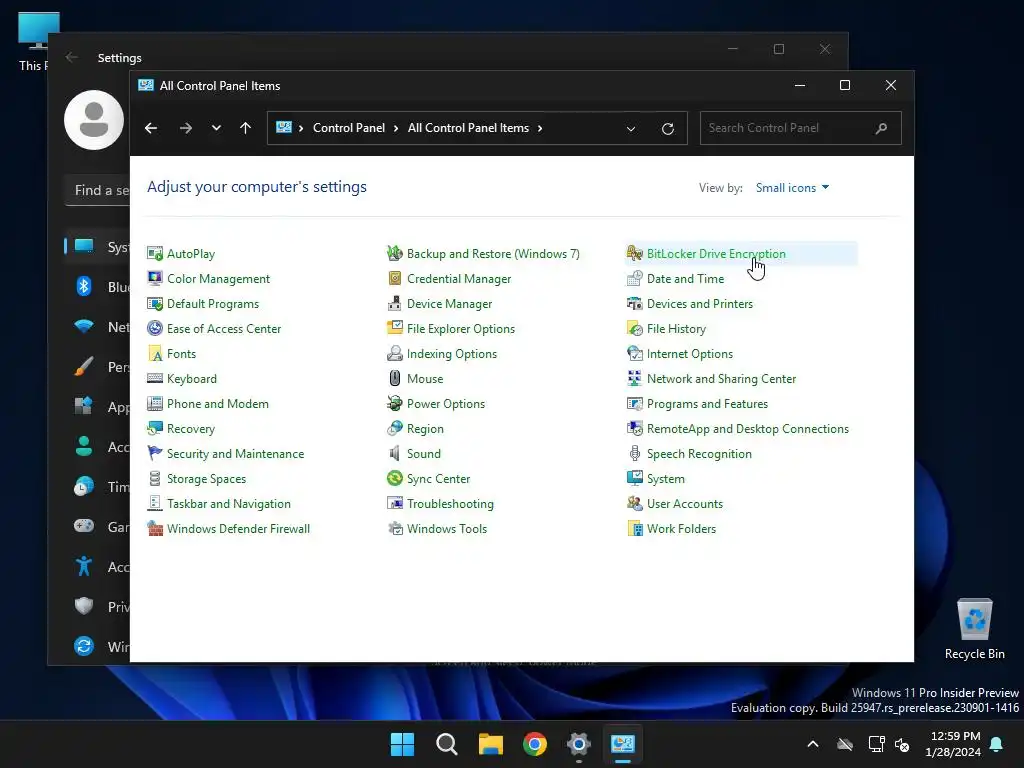Image resolution: width=1024 pixels, height=768 pixels.
Task: Click the File History link
Action: click(x=676, y=328)
